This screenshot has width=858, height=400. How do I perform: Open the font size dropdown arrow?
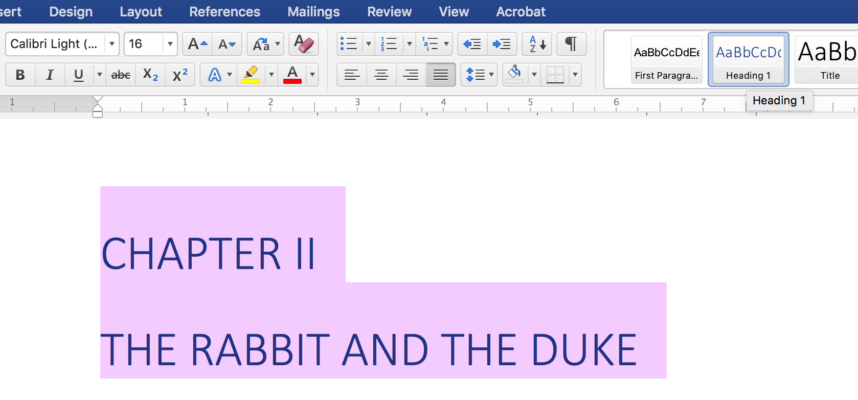tap(170, 44)
